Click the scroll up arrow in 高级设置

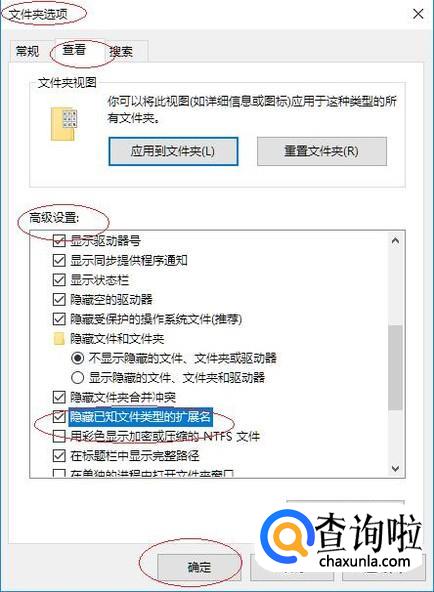[x=395, y=240]
